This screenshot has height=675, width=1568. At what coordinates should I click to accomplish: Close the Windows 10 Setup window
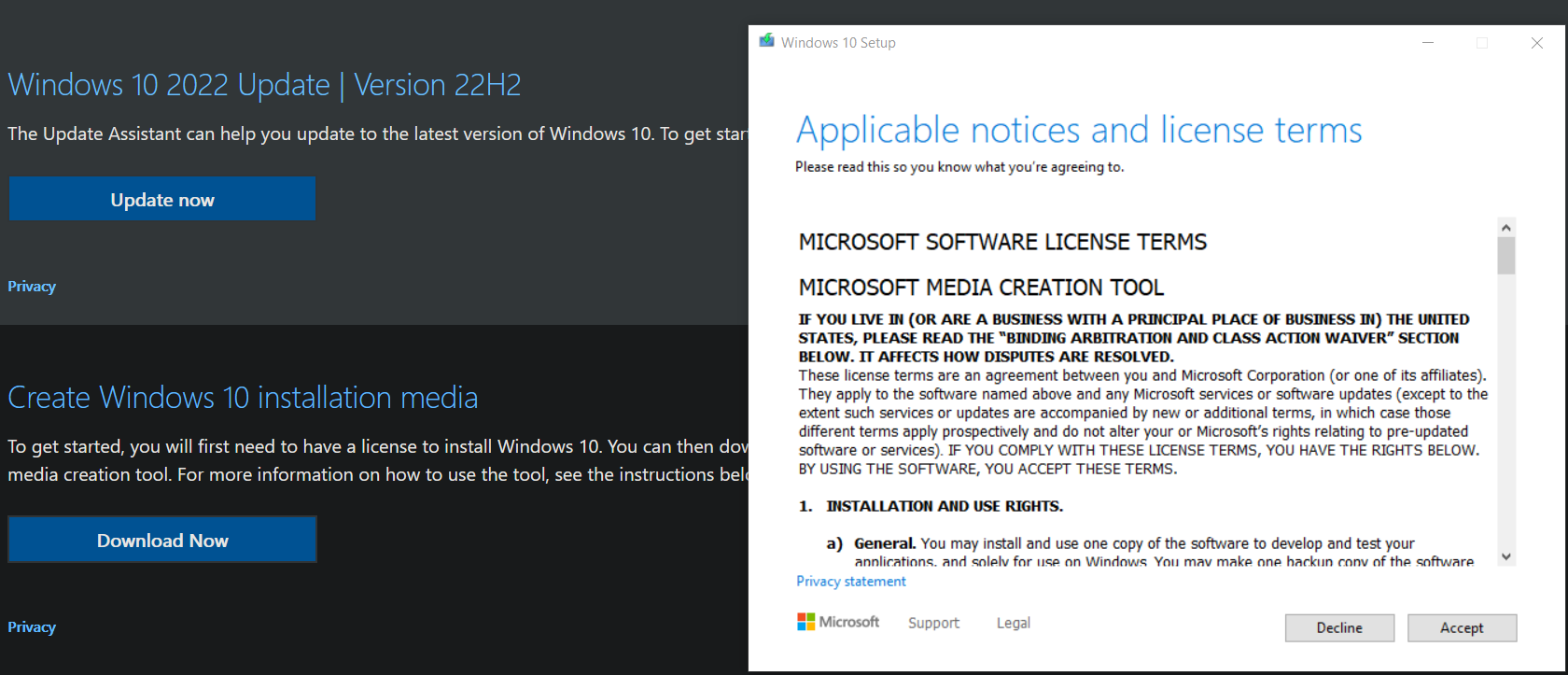pos(1537,43)
